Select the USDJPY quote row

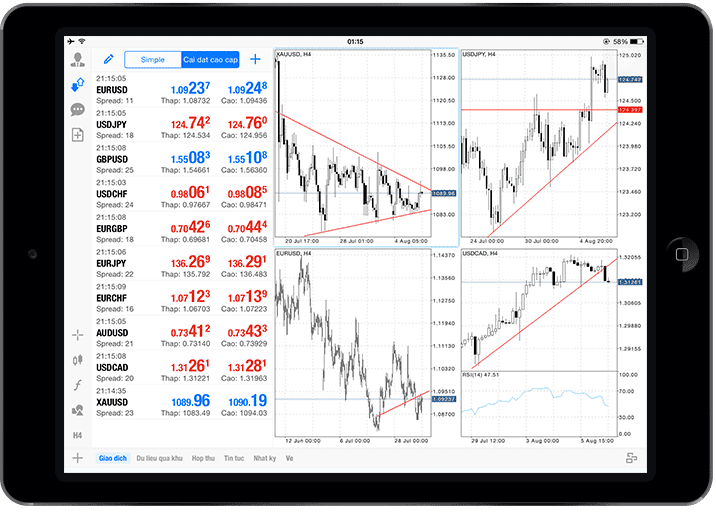[182, 124]
